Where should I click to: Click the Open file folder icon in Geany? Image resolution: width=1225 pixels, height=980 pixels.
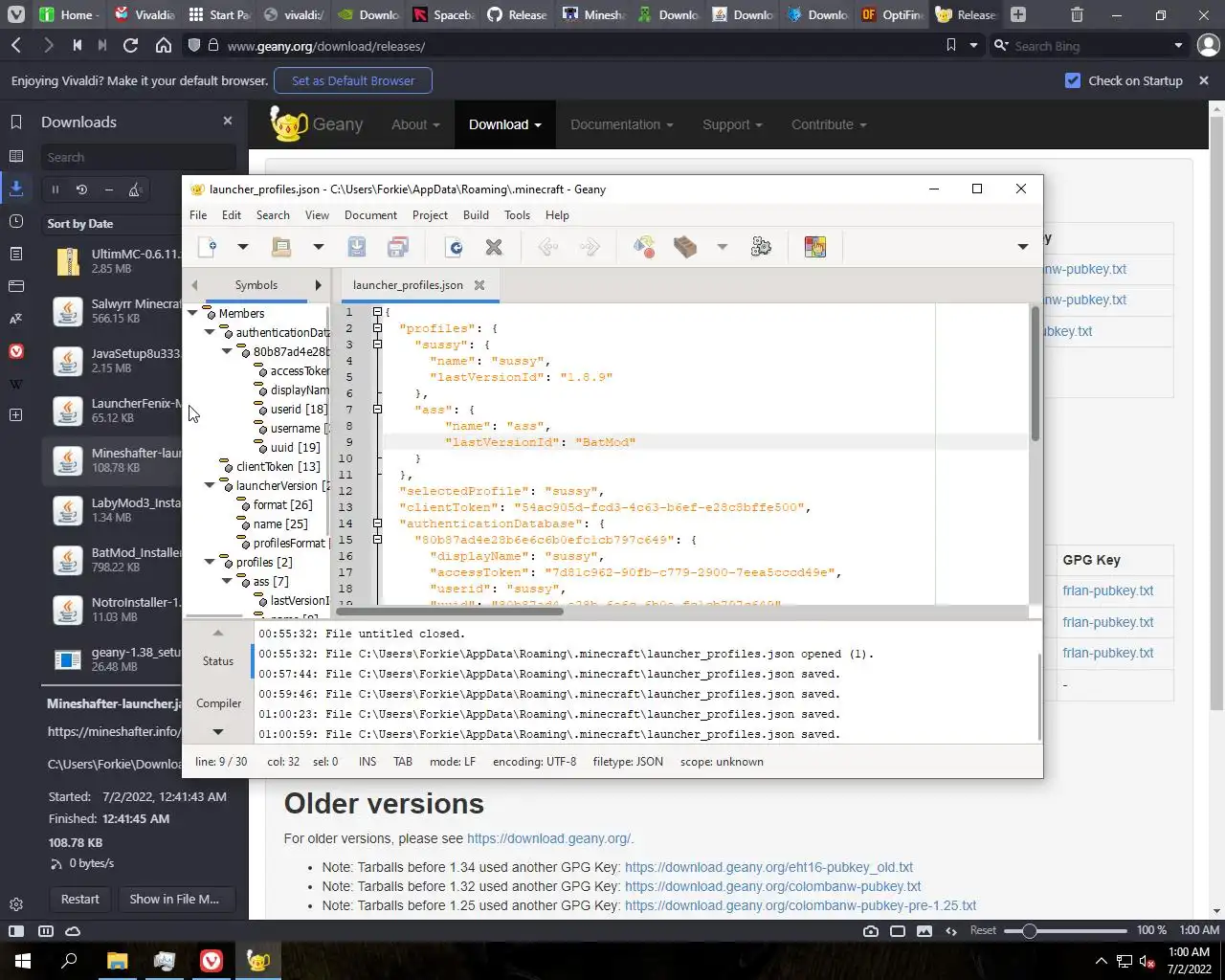281,247
